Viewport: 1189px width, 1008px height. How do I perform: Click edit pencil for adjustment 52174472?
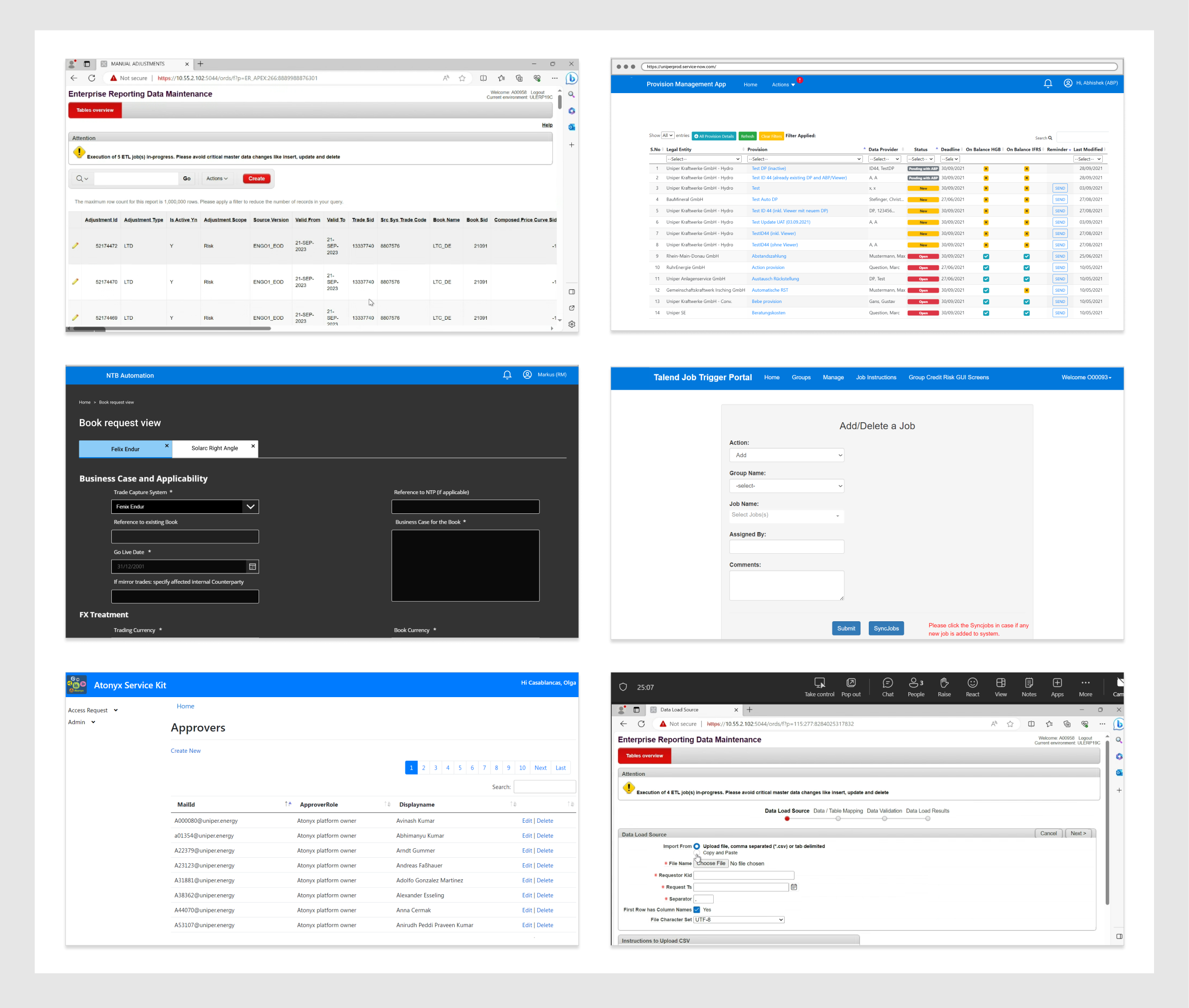75,246
